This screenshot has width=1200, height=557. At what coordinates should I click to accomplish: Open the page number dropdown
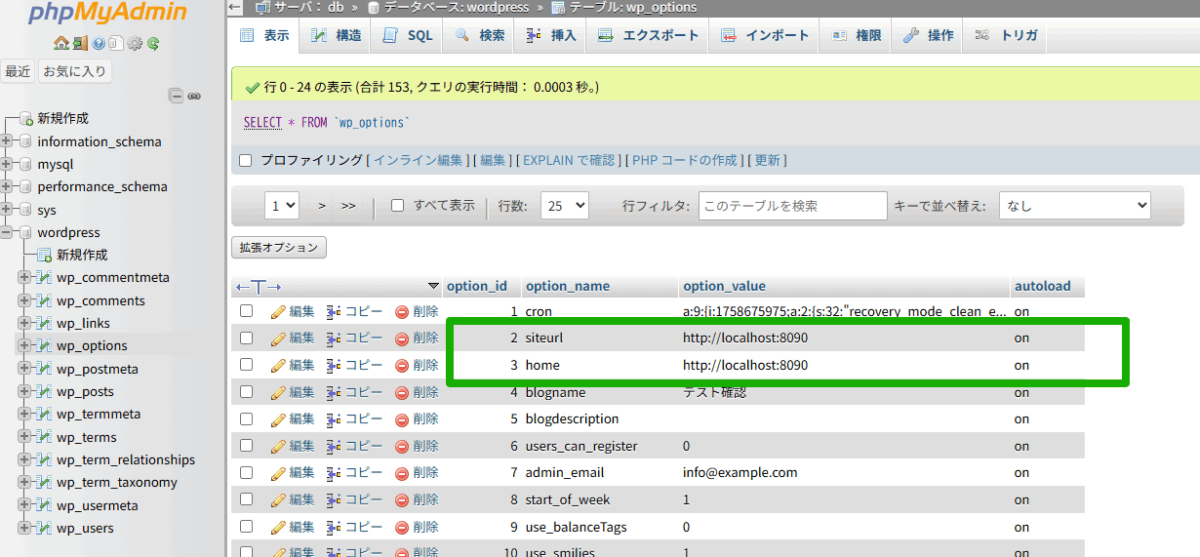282,205
